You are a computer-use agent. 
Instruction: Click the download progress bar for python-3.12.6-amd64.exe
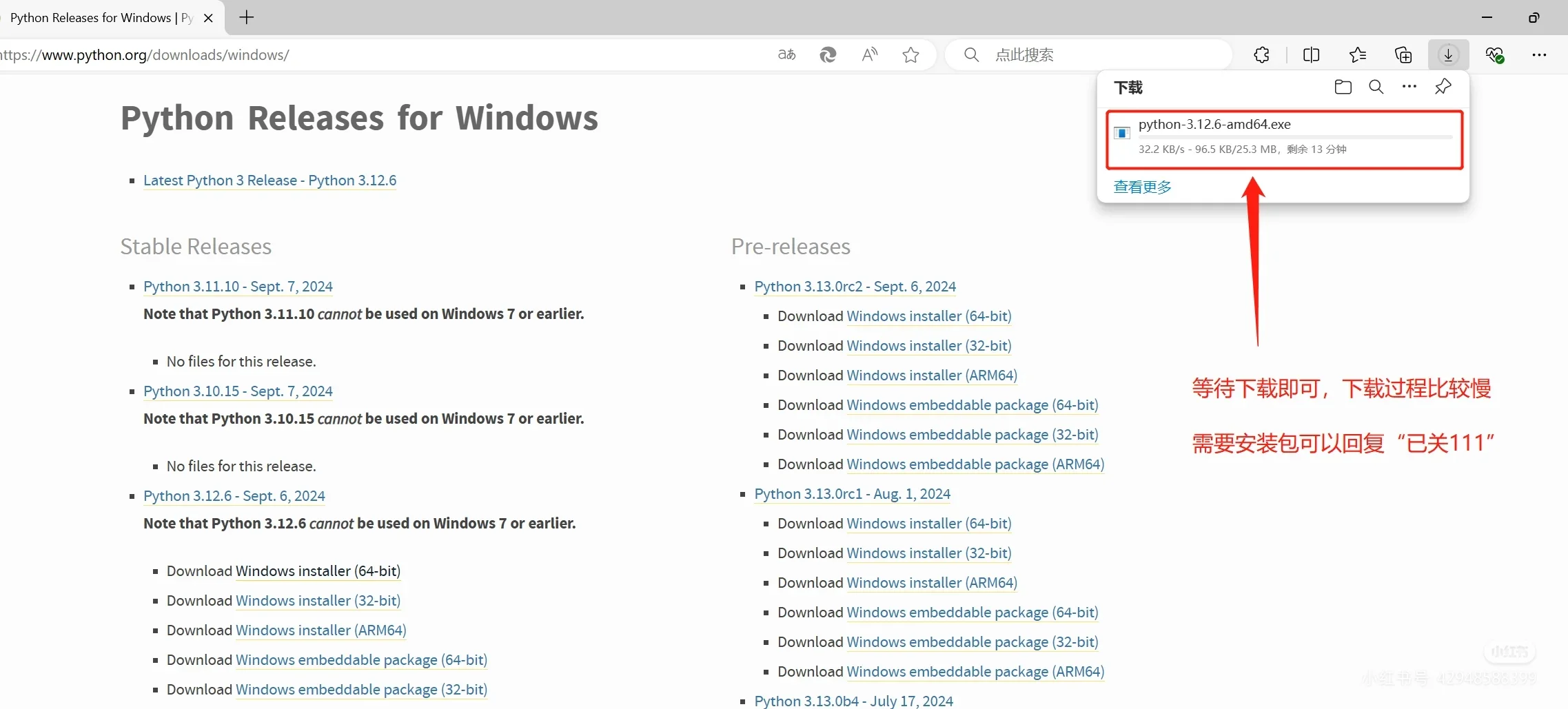(1295, 137)
